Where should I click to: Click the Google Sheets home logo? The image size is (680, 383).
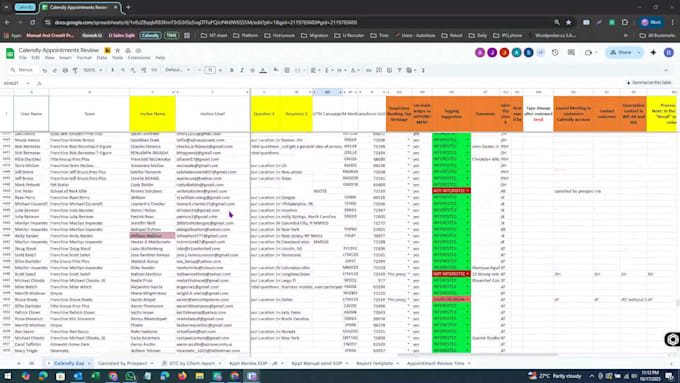[10, 53]
